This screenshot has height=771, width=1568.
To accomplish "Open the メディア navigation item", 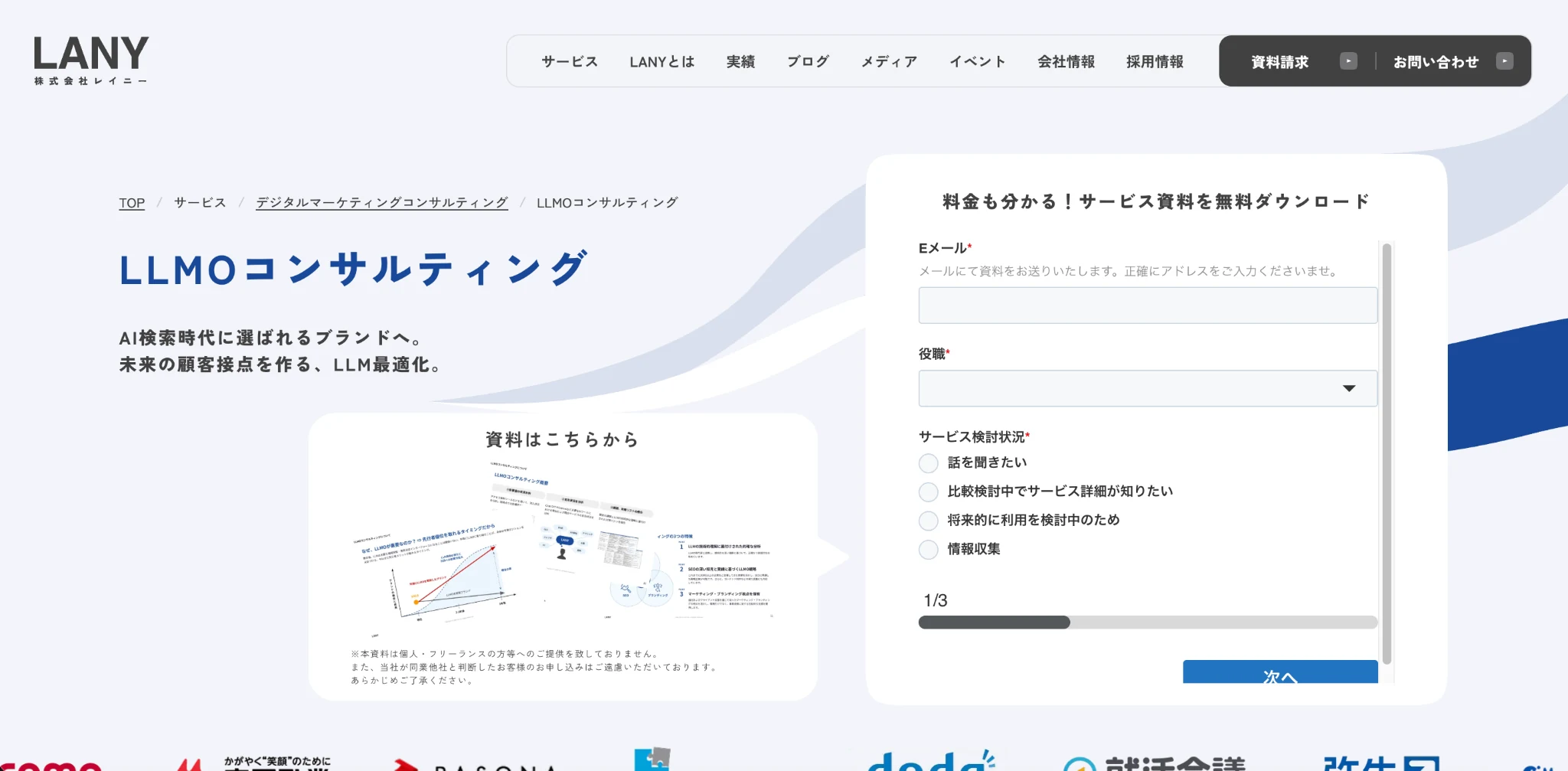I will pyautogui.click(x=889, y=61).
